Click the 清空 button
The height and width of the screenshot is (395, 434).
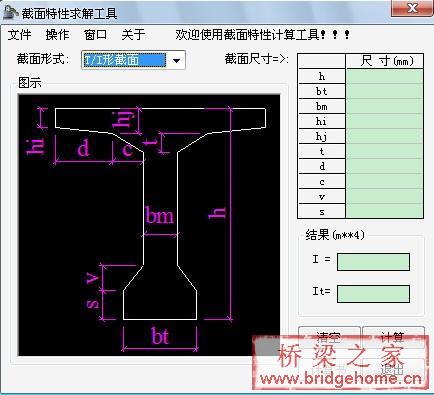click(x=329, y=337)
